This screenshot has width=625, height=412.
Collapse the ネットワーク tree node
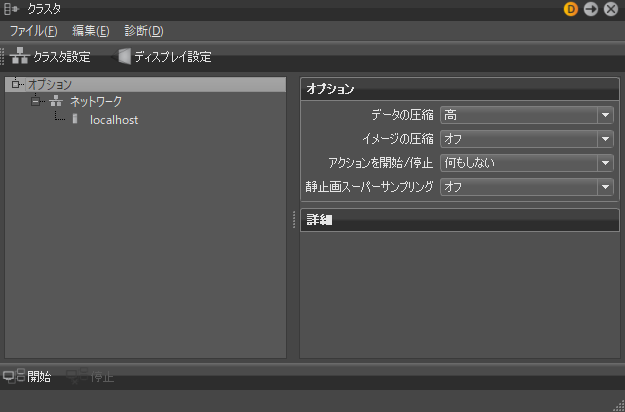35,102
